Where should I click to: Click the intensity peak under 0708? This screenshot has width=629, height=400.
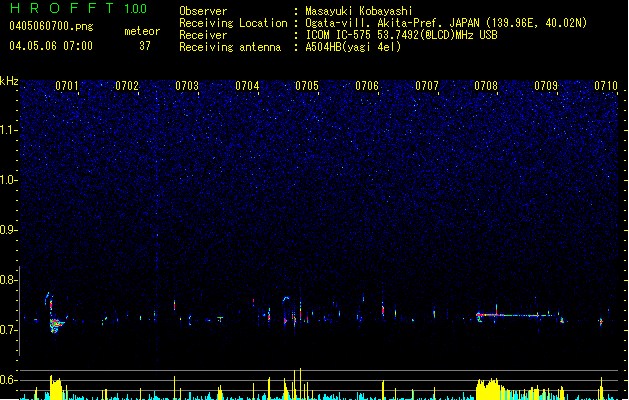click(x=487, y=388)
